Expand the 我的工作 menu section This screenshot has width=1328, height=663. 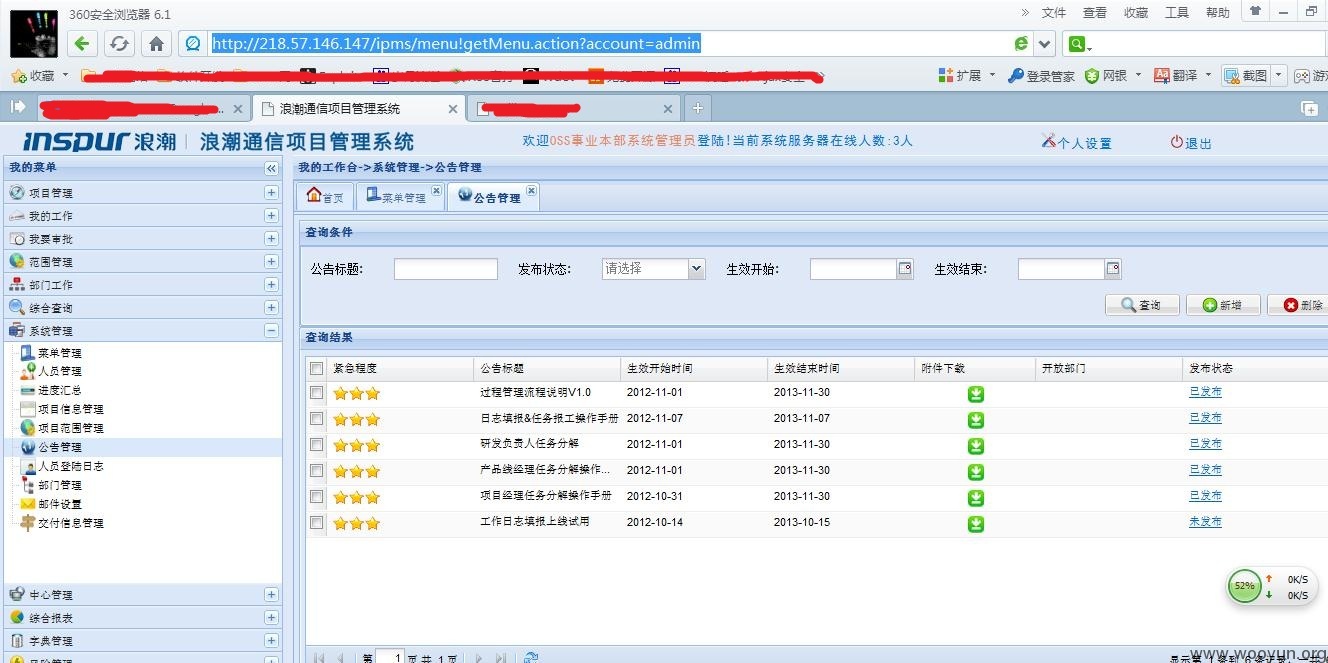click(x=271, y=215)
